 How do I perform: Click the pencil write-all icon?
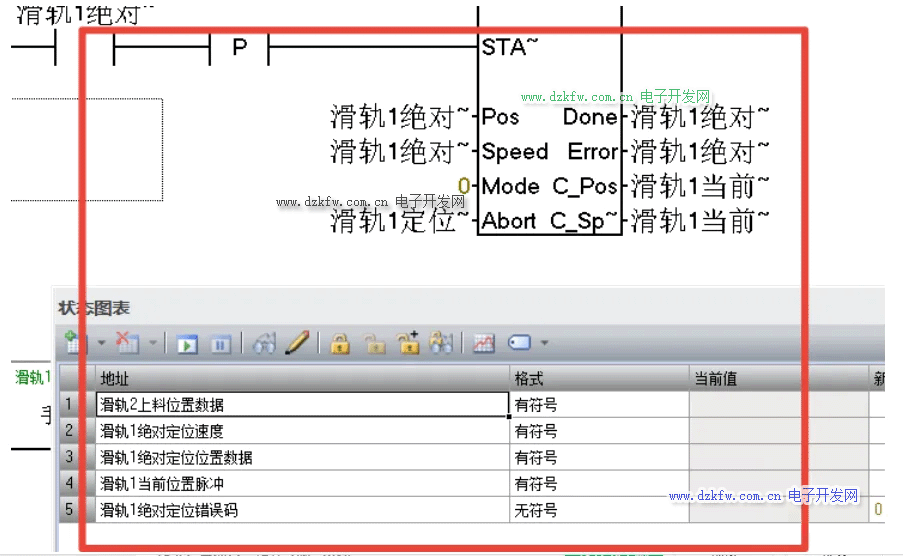(x=297, y=343)
